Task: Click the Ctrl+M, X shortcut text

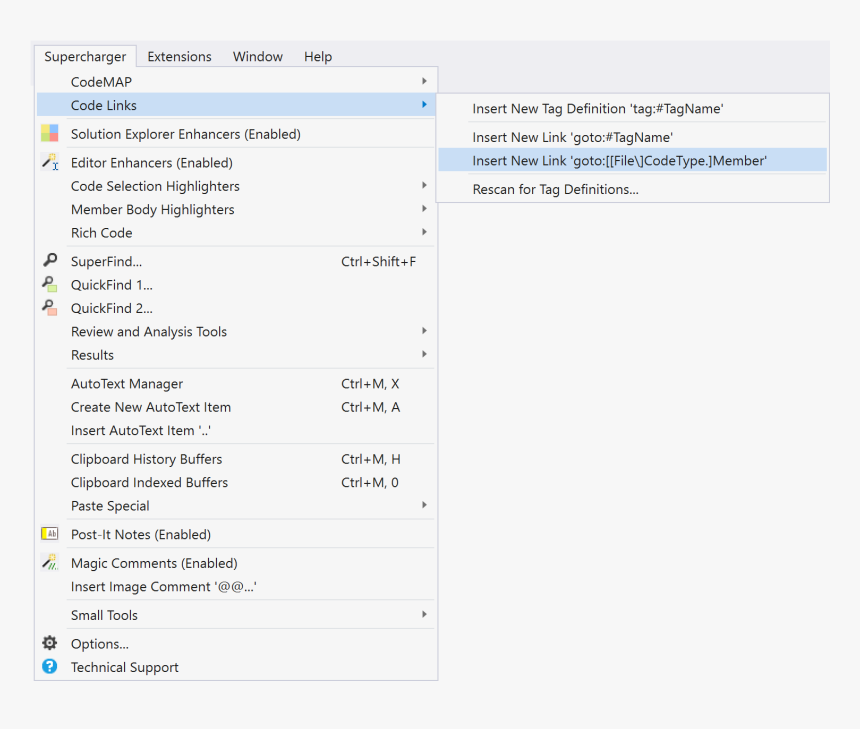Action: tap(370, 383)
